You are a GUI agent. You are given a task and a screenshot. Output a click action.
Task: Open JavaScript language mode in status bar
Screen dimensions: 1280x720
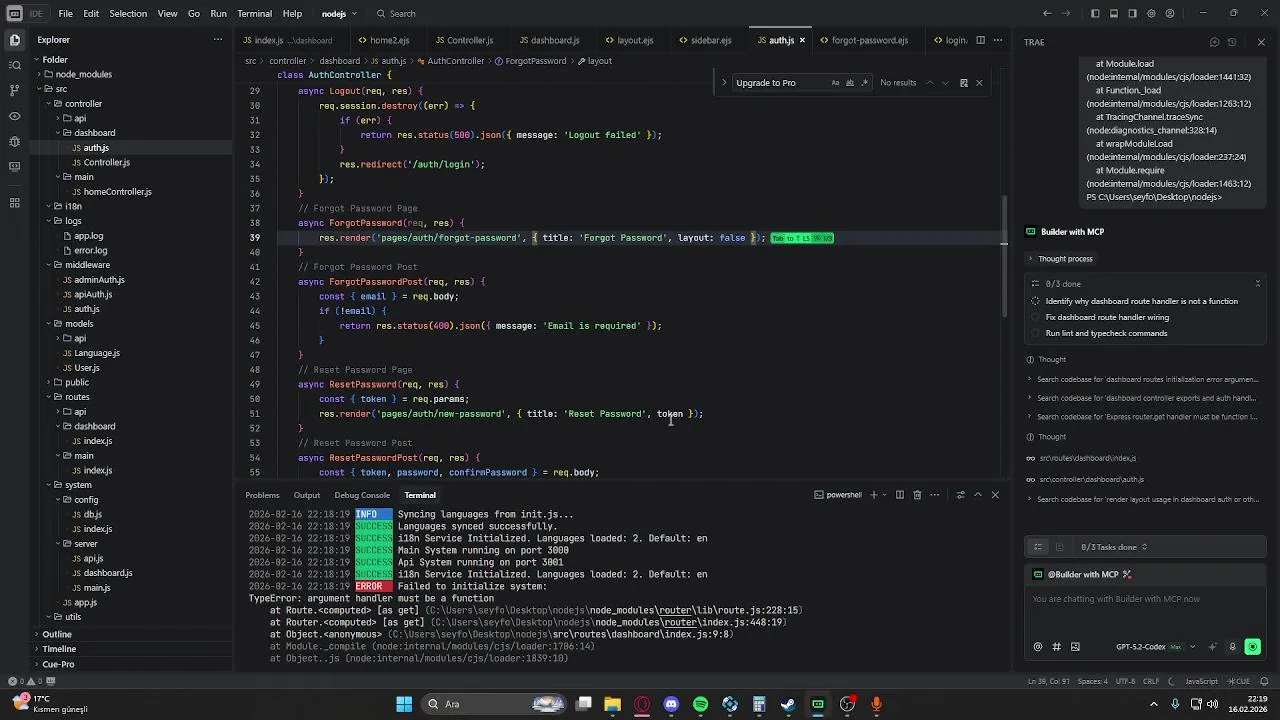tap(1201, 681)
